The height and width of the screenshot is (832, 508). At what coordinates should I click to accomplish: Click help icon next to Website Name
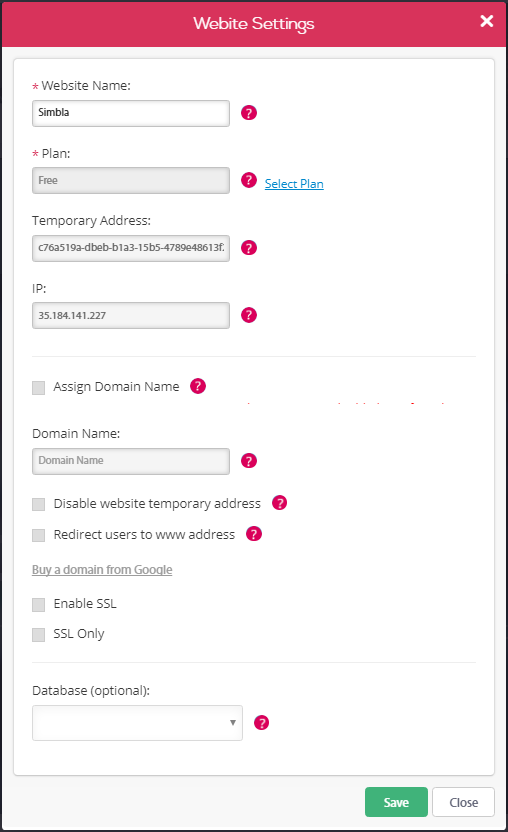(248, 112)
